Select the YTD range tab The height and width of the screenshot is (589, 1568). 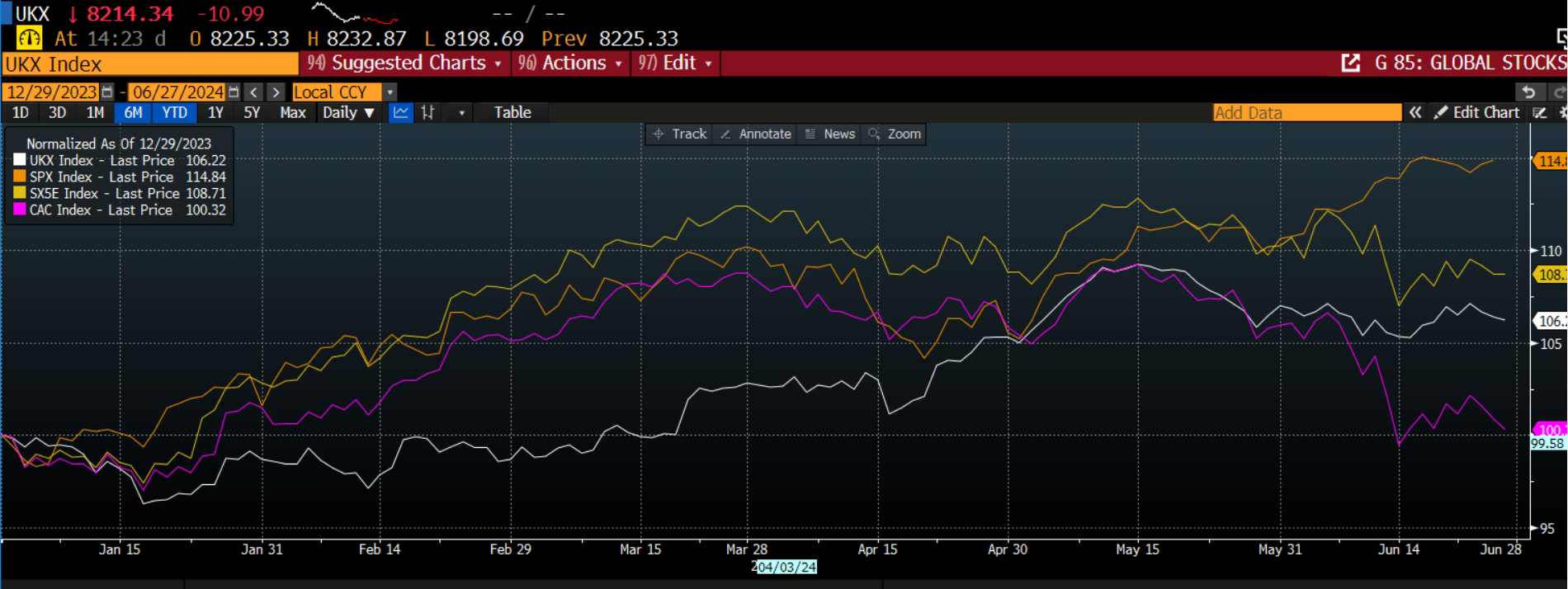[x=174, y=113]
